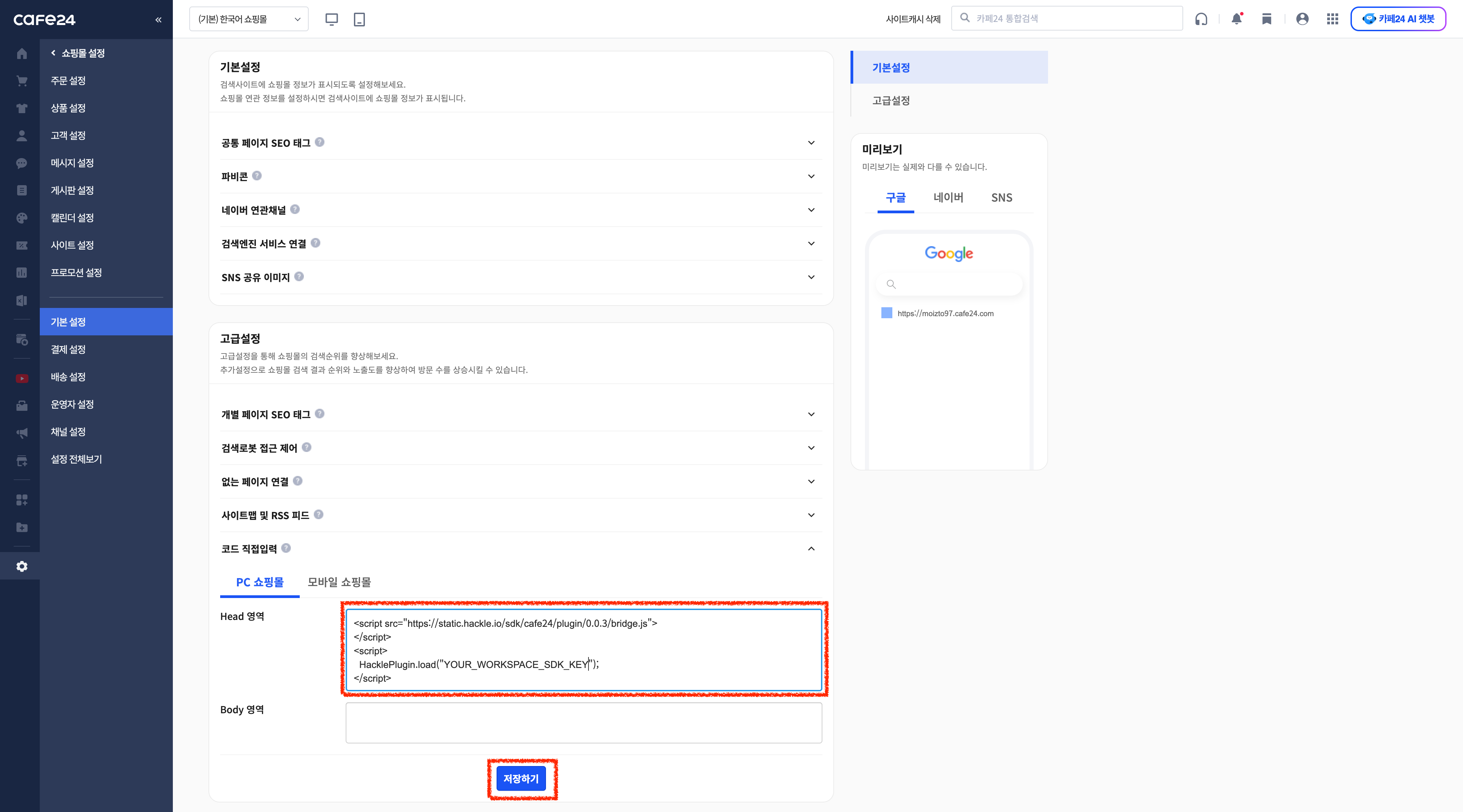Open the speech bubble messages icon
1463x812 pixels.
tap(22, 163)
